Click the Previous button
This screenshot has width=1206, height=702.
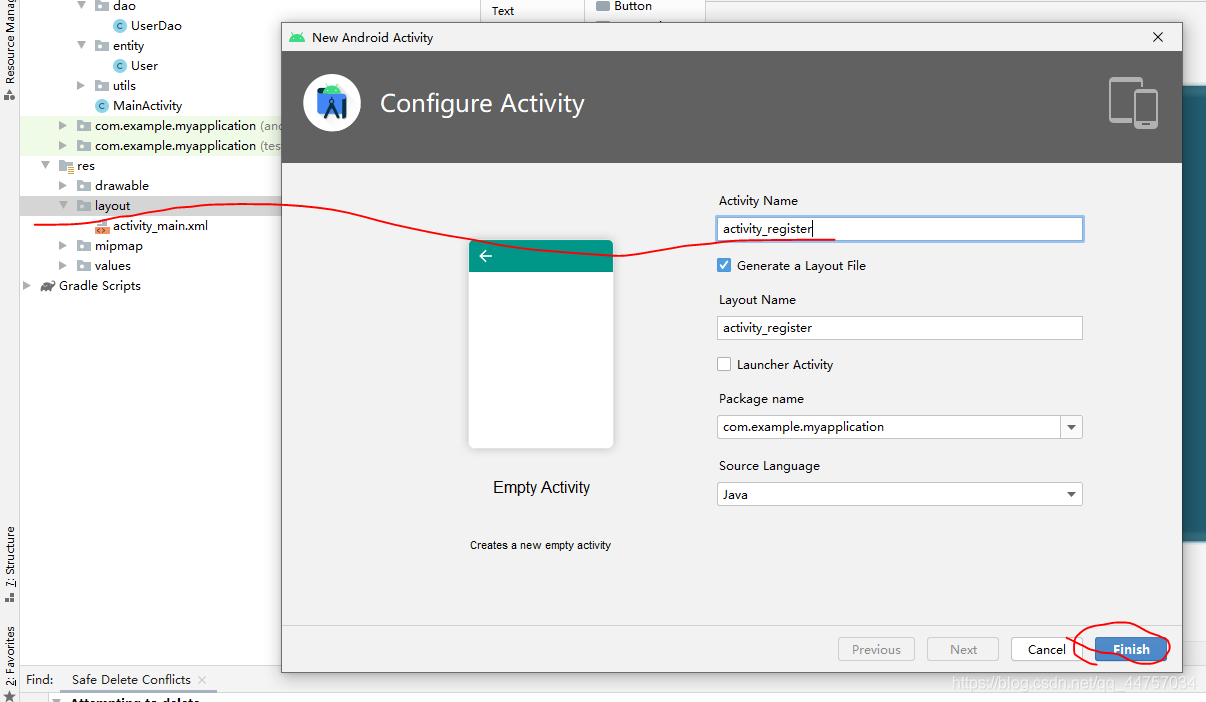[x=876, y=649]
